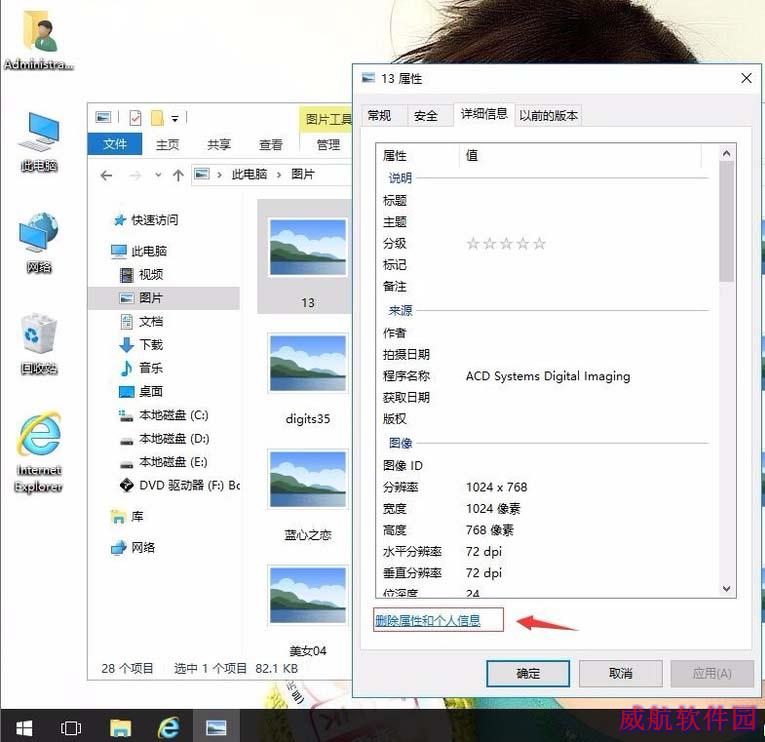765x742 pixels.
Task: Select DVD 驱动器 (F:) in navigation pane
Action: point(180,485)
